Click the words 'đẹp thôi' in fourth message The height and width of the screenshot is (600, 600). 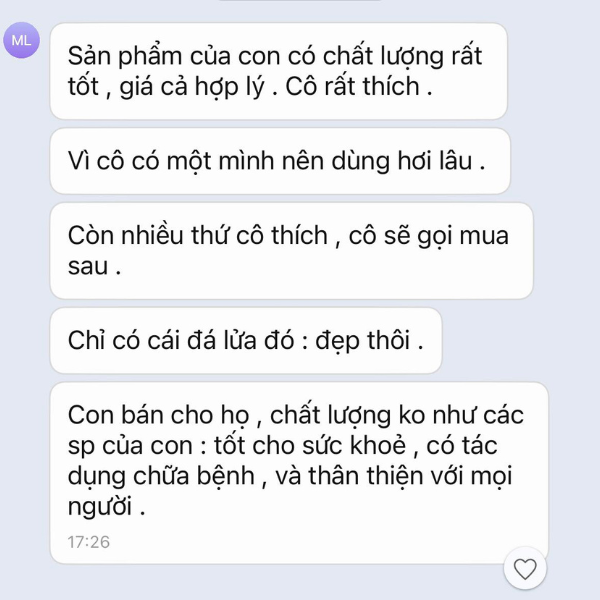[x=363, y=340]
